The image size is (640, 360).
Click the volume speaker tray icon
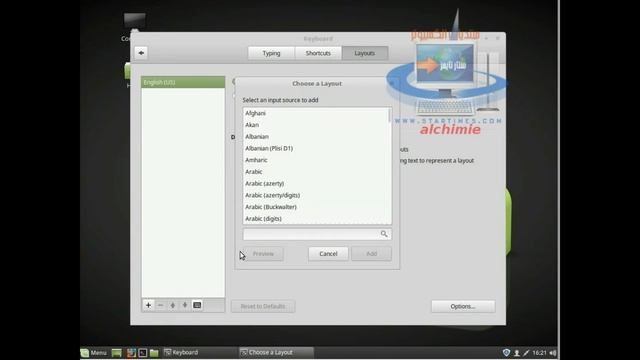click(x=553, y=353)
